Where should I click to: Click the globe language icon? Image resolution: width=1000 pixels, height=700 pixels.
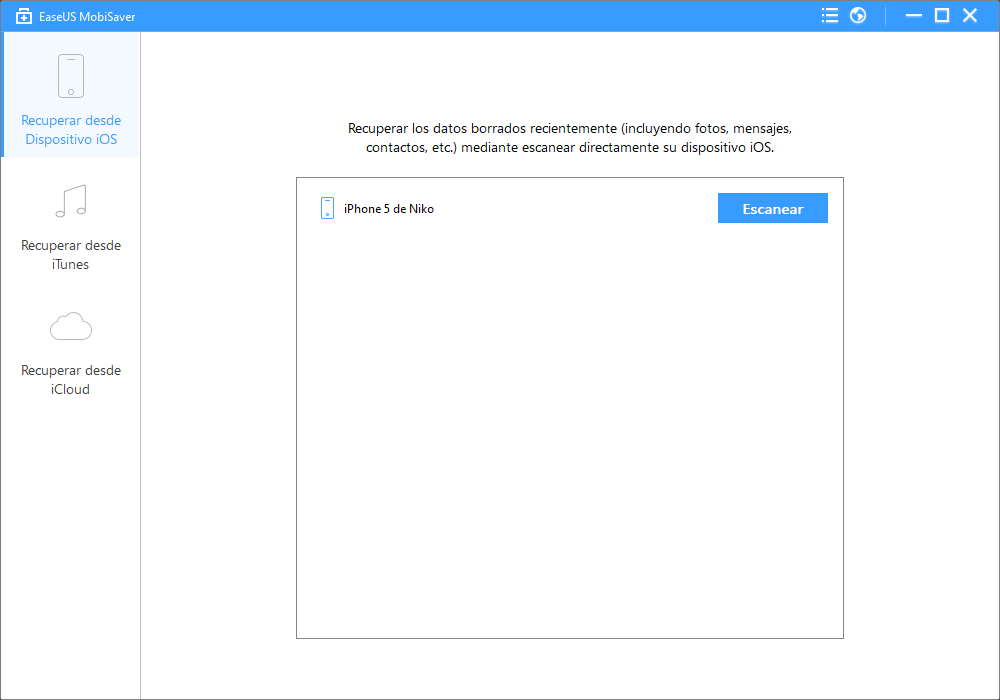(x=858, y=15)
